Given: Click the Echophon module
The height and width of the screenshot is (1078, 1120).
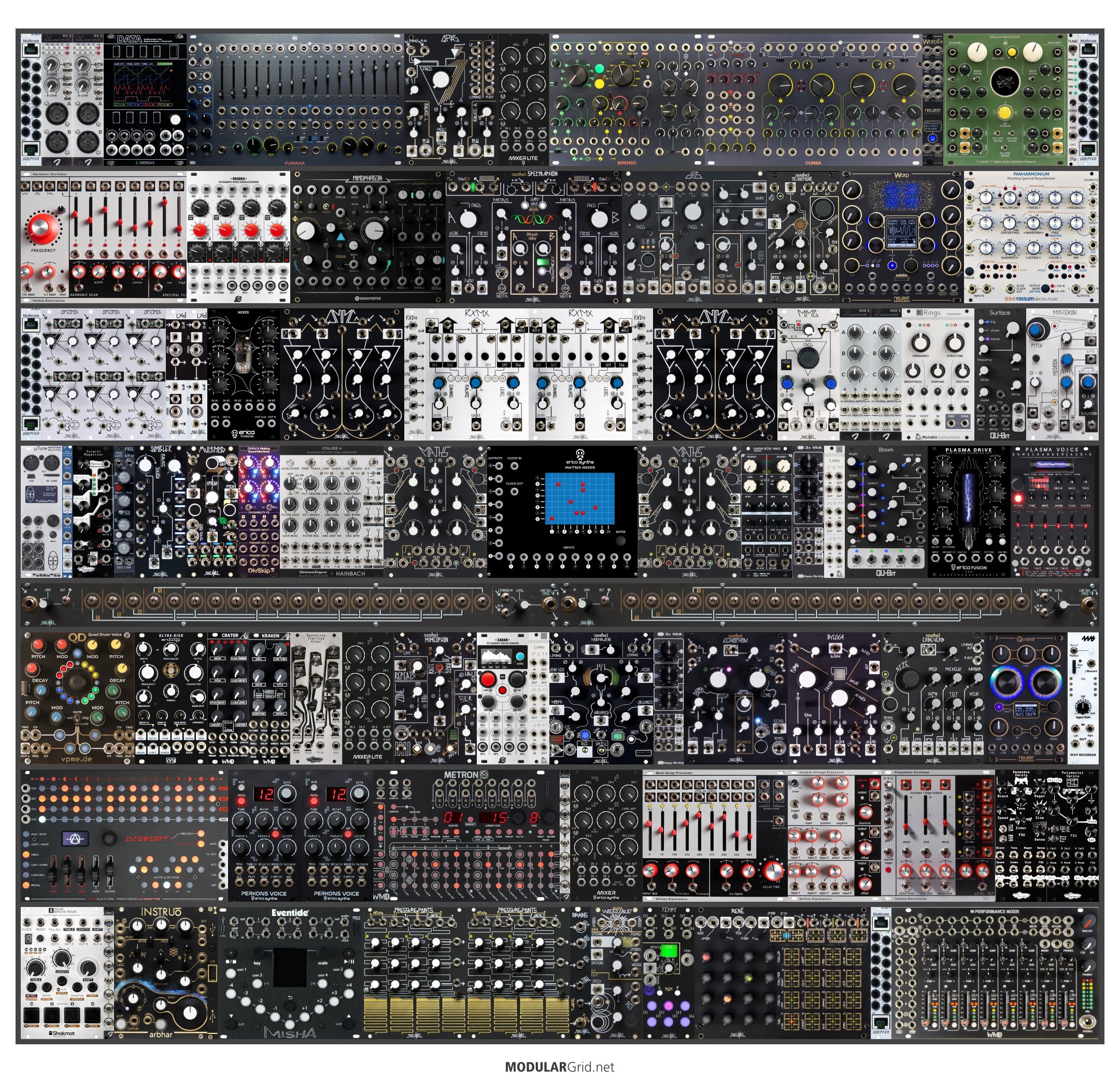Looking at the screenshot, I should pyautogui.click(x=736, y=698).
